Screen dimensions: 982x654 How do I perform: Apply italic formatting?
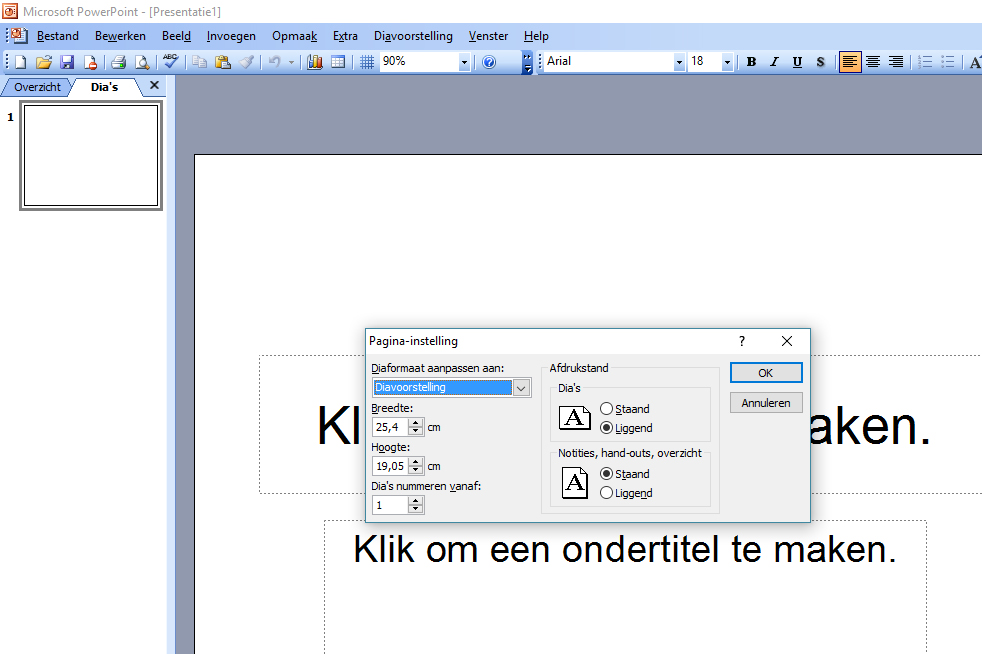[x=774, y=62]
